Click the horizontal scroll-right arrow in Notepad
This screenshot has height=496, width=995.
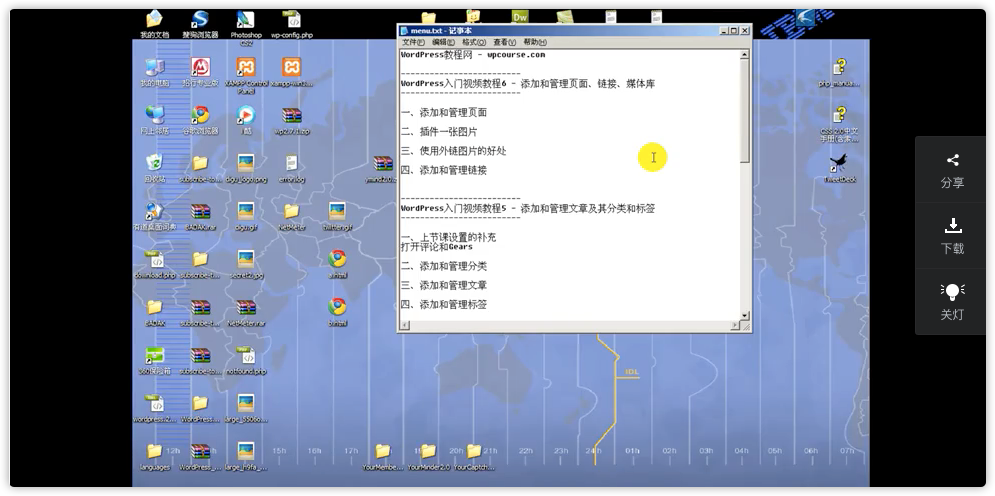click(735, 325)
